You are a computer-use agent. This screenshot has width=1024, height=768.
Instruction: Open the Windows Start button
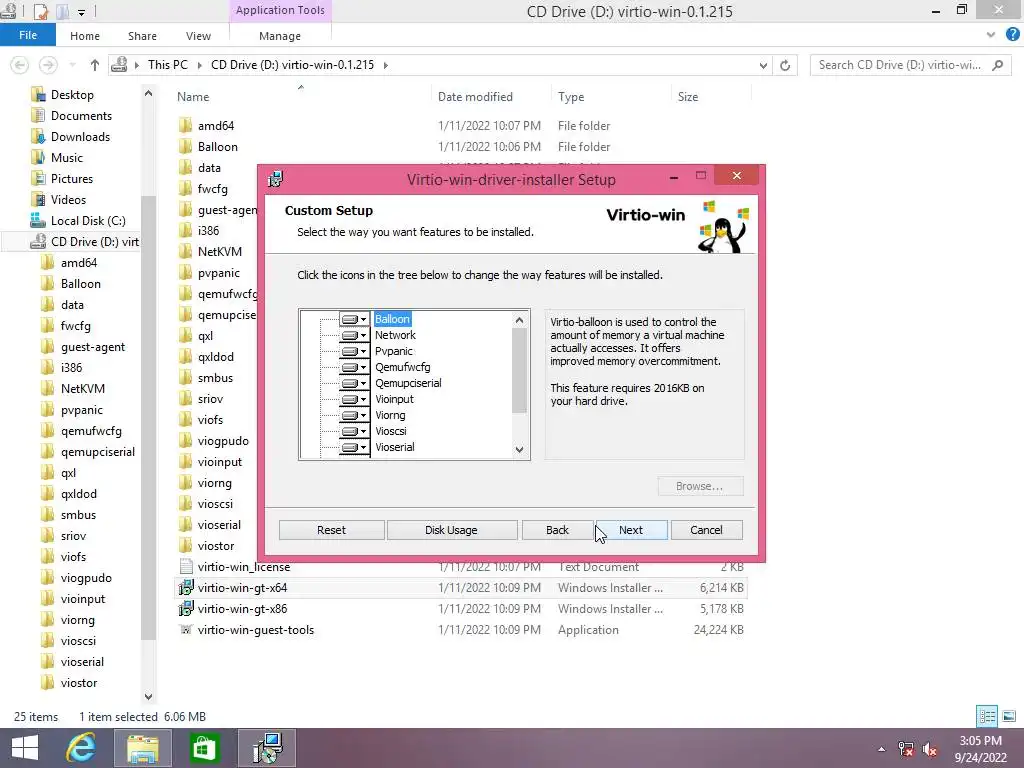coord(25,748)
